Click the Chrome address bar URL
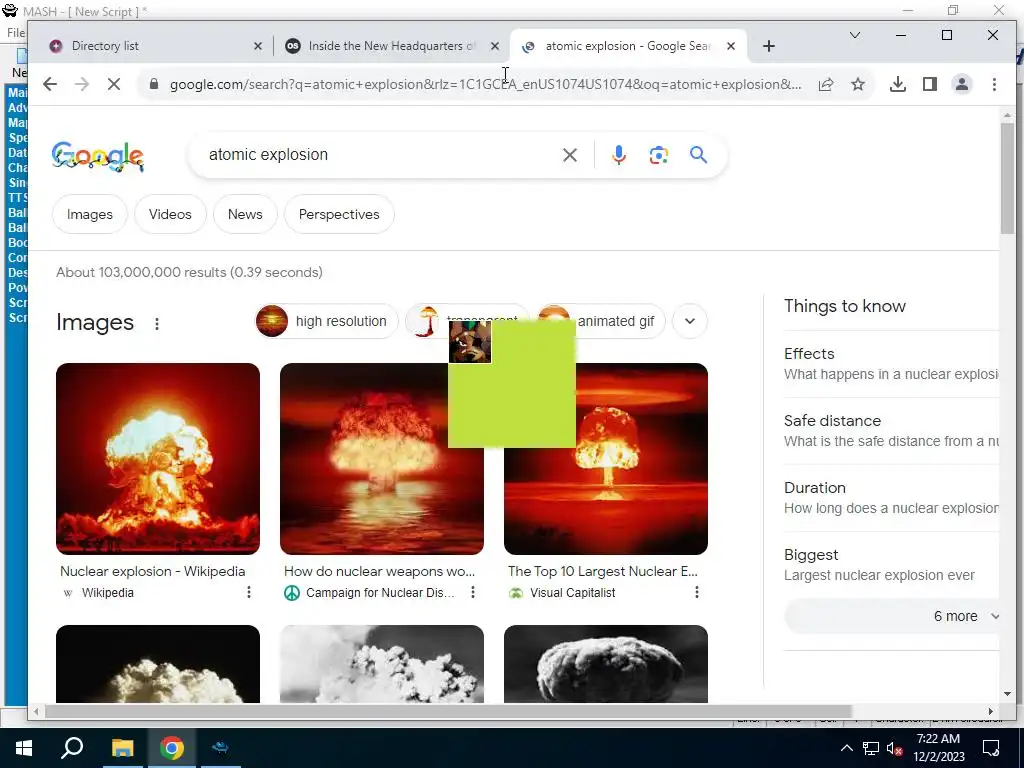 (485, 84)
